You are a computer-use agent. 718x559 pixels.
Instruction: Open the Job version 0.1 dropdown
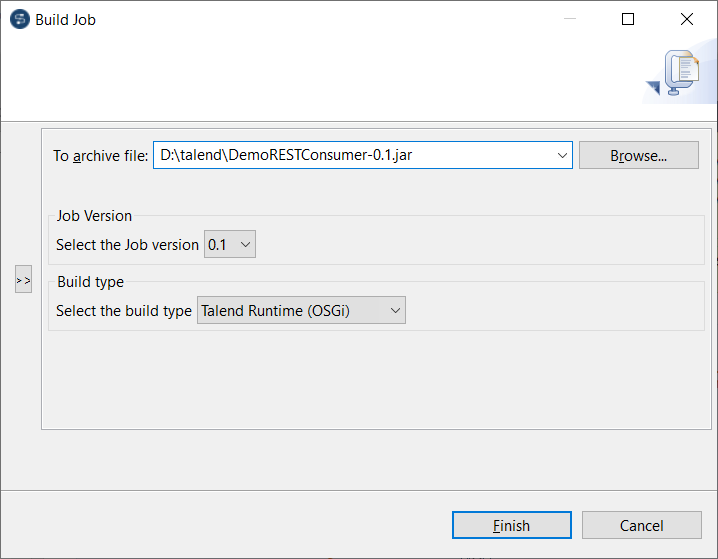pos(230,244)
